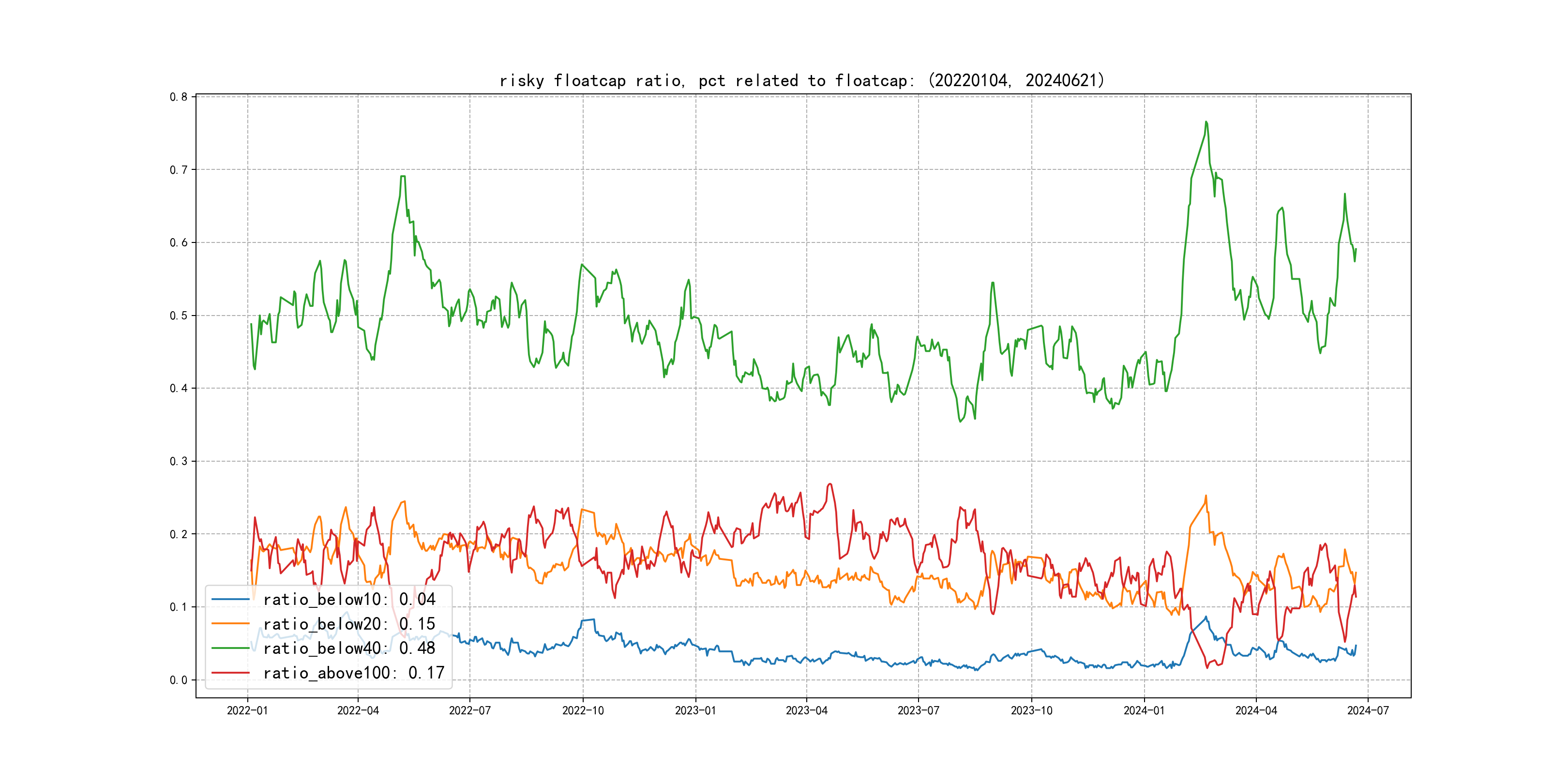Click the 2022-01 x-axis tick label
Screen dimensions: 1568x784
[x=247, y=710]
